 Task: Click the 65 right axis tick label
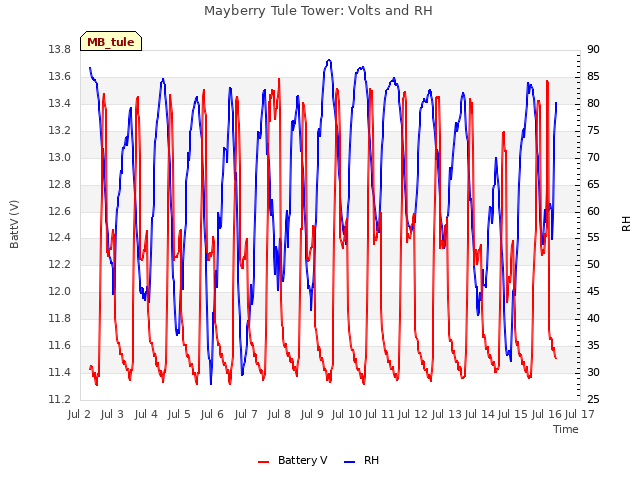[x=593, y=184]
